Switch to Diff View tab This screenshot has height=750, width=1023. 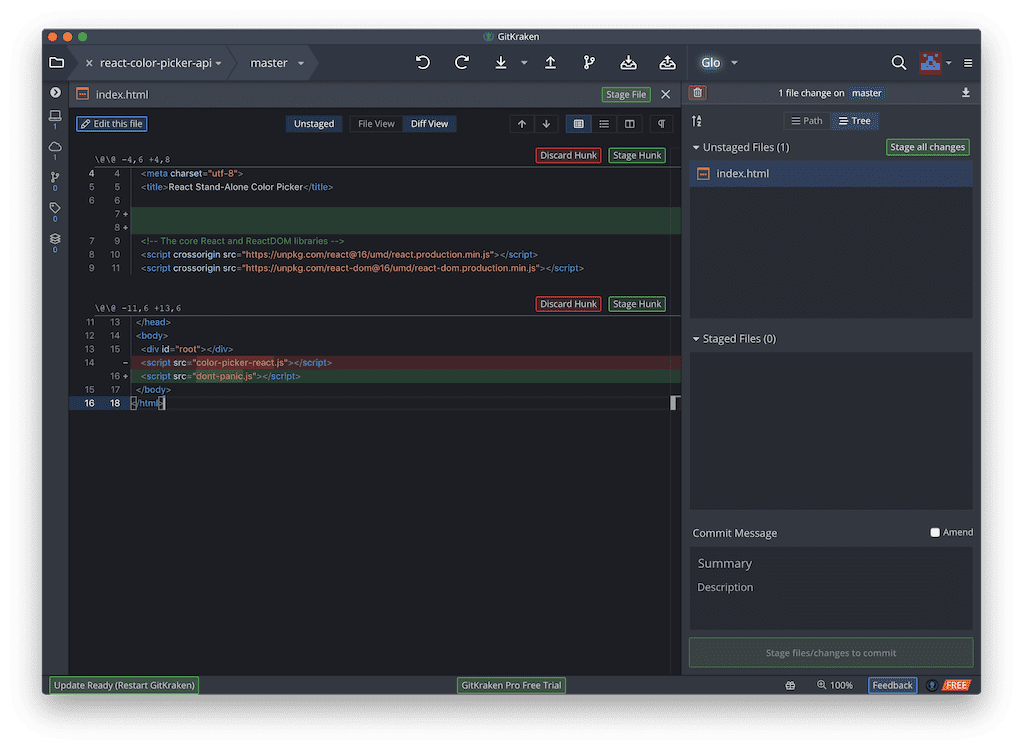429,124
